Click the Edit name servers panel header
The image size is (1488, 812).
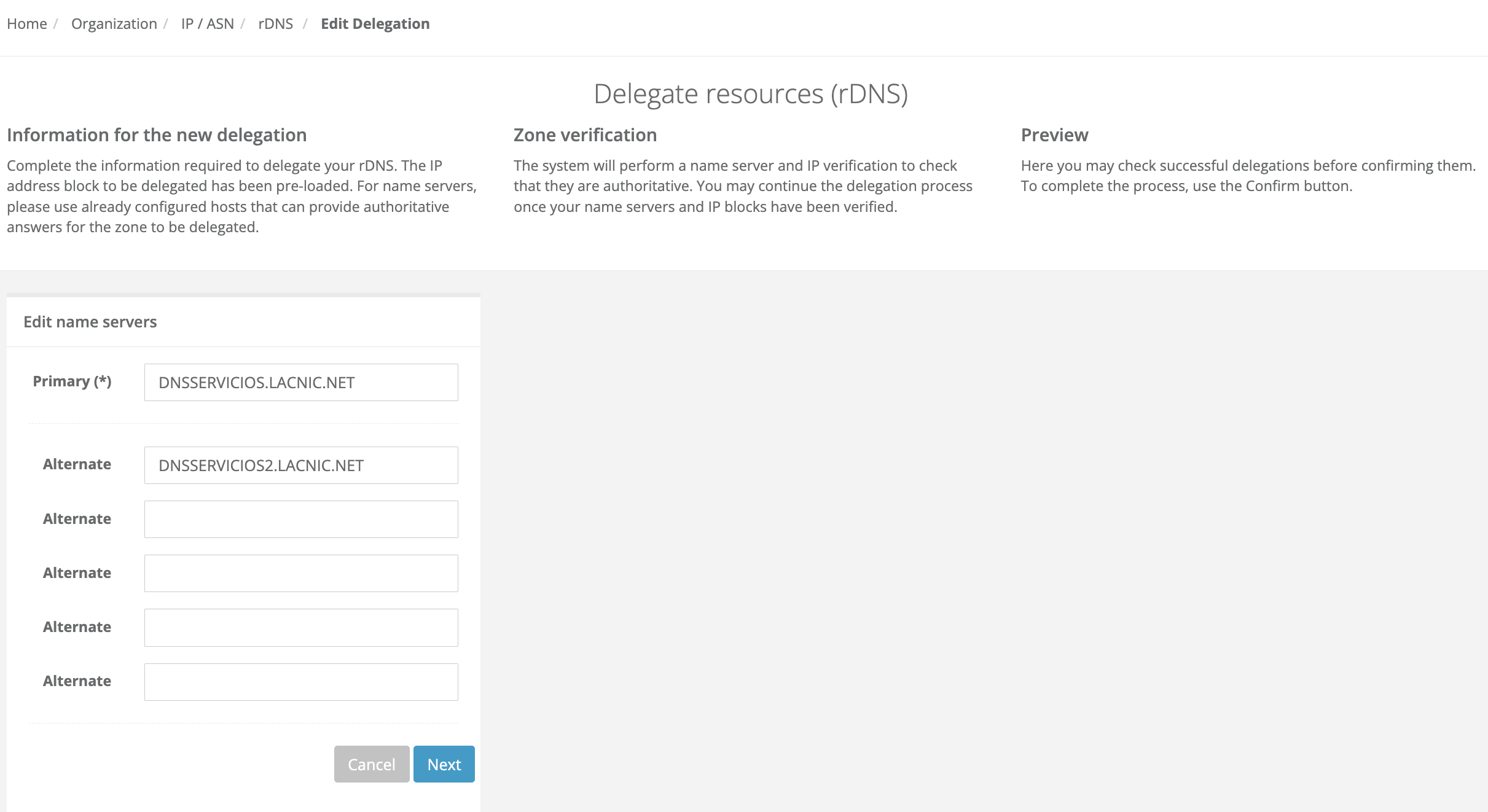[x=90, y=322]
